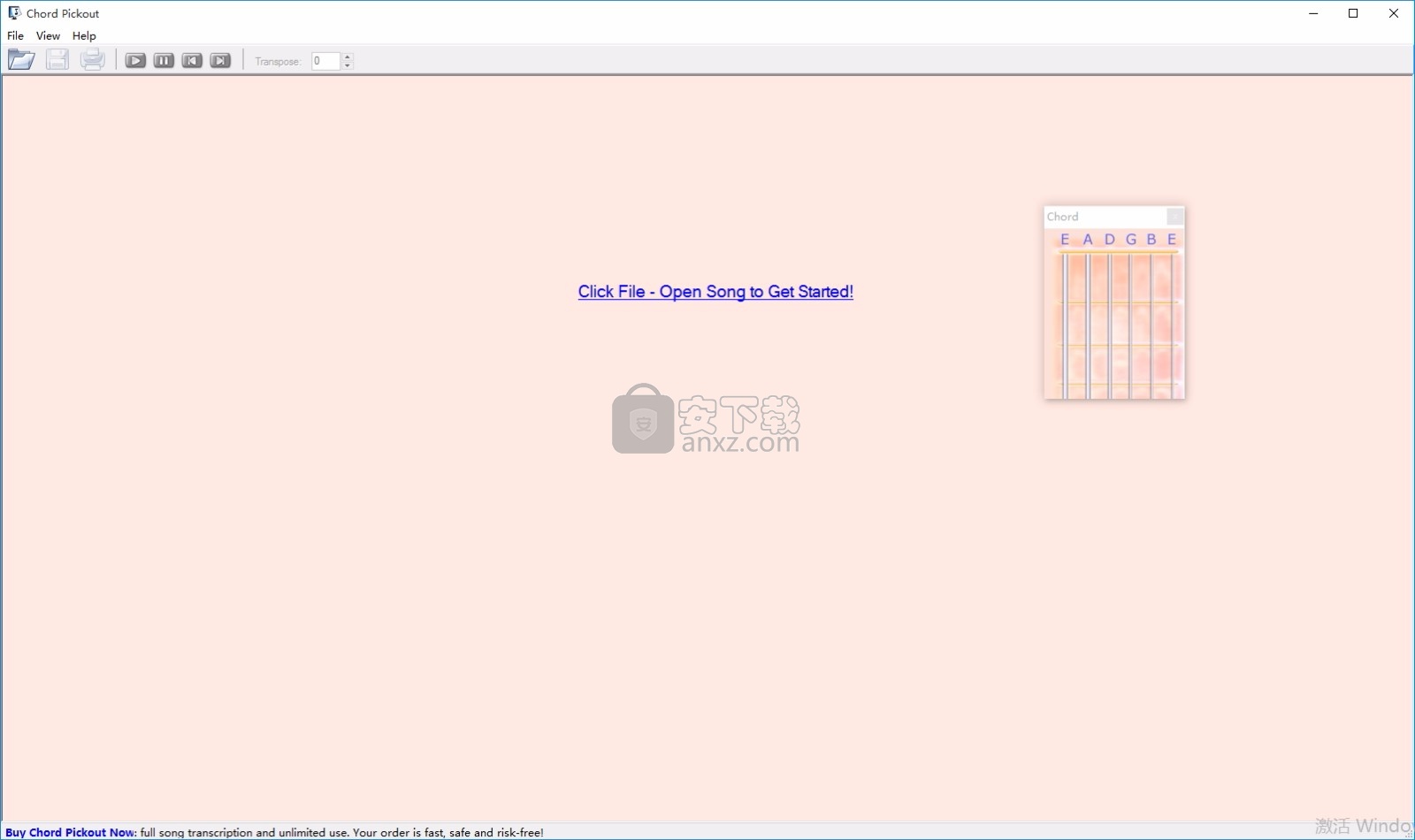Click the Print icon in the toolbar

coord(92,60)
